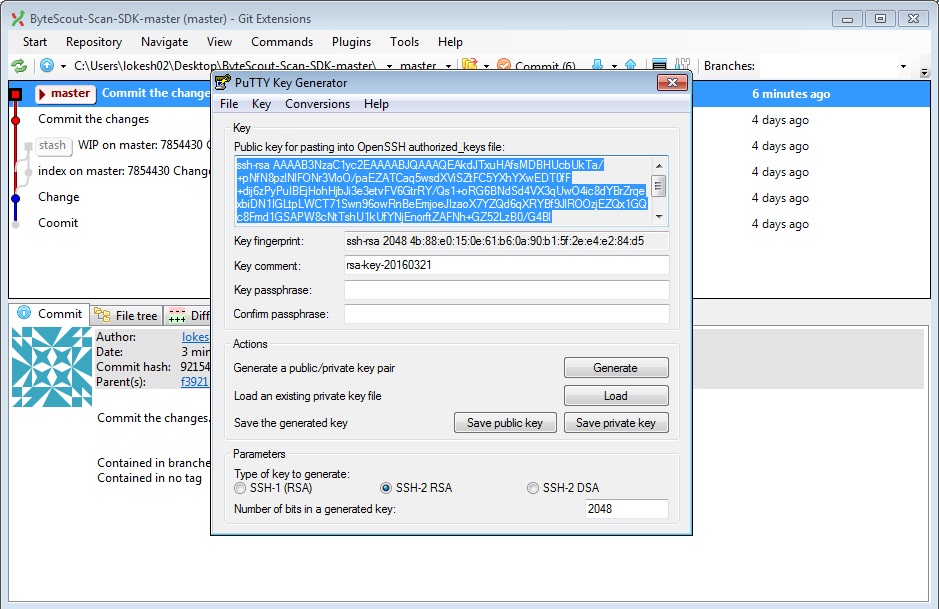Open Tools menu

tap(404, 42)
